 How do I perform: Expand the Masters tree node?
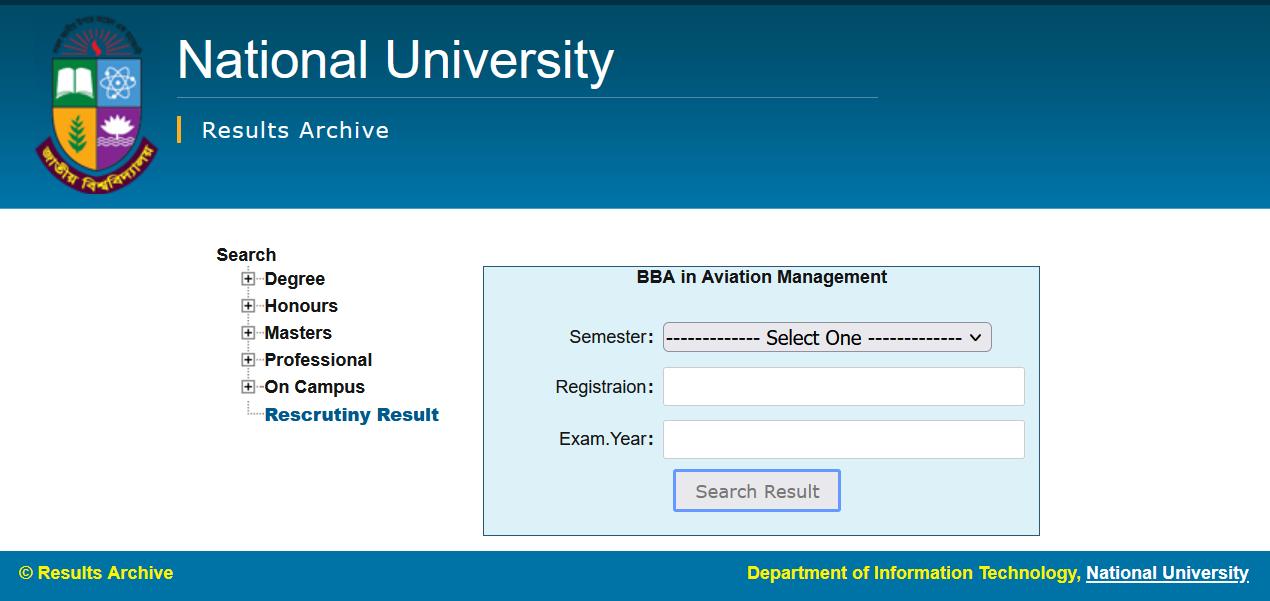pos(248,333)
